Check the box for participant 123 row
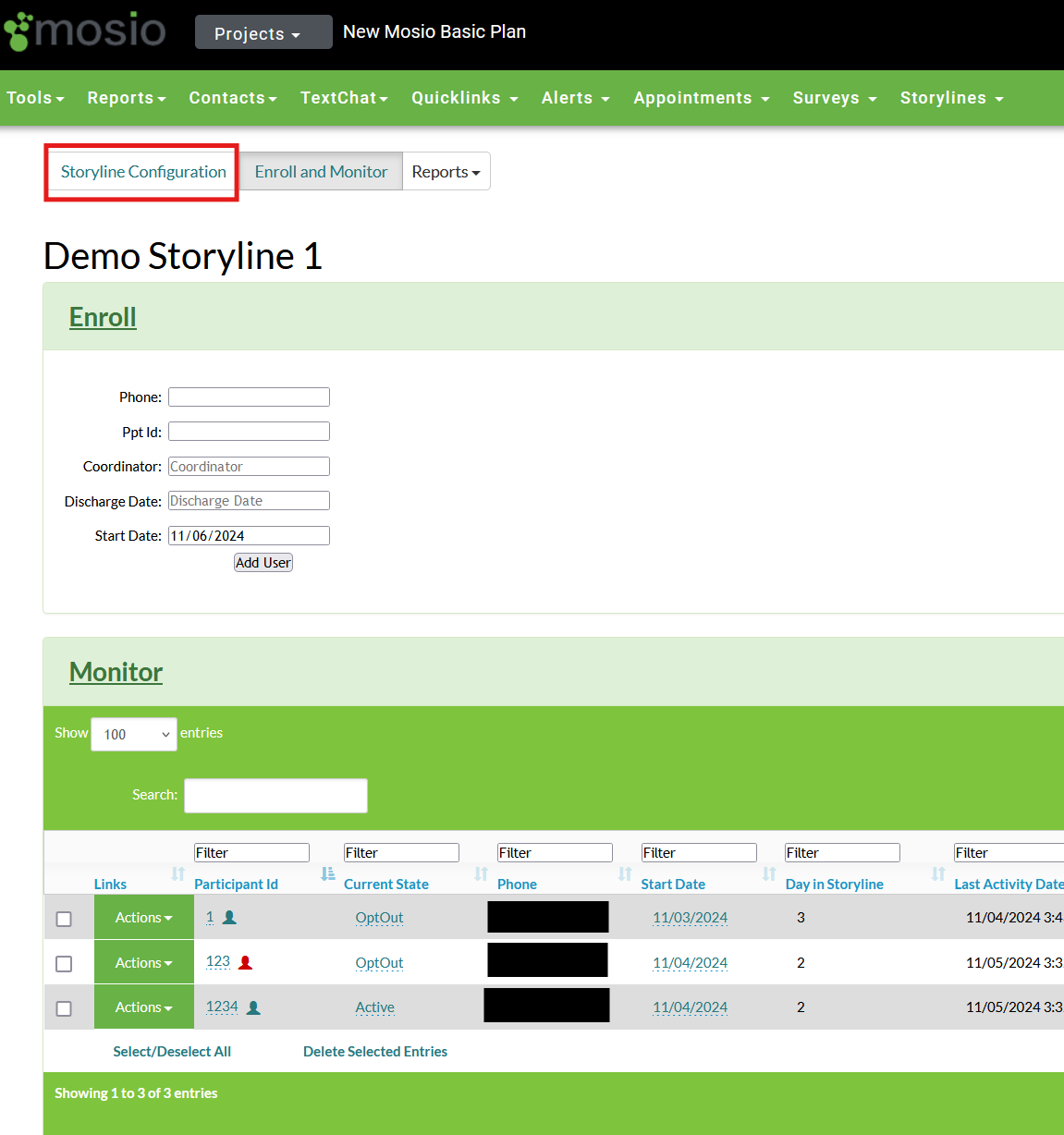Screen dimensions: 1064x1135 (x=64, y=964)
